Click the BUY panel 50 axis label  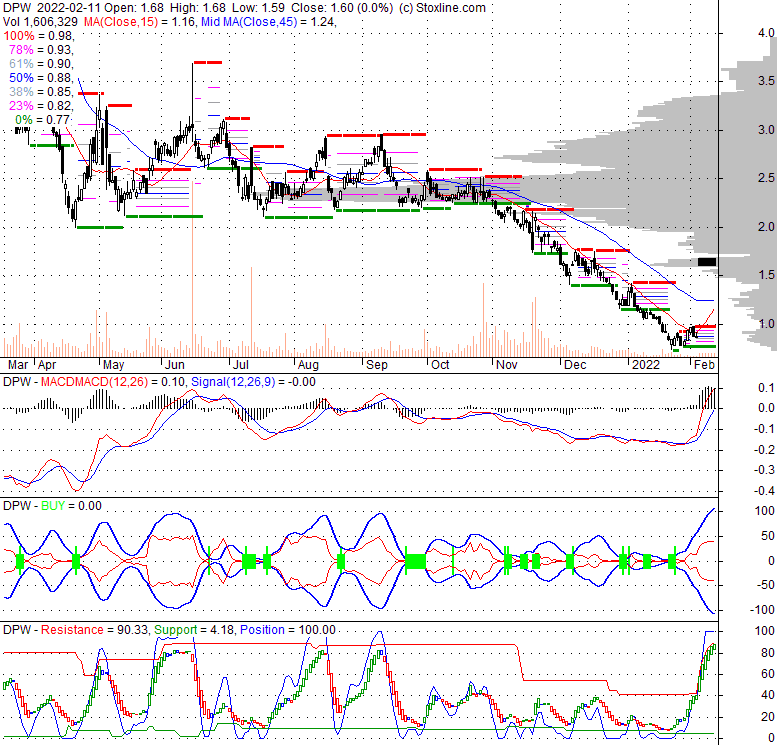click(x=767, y=536)
